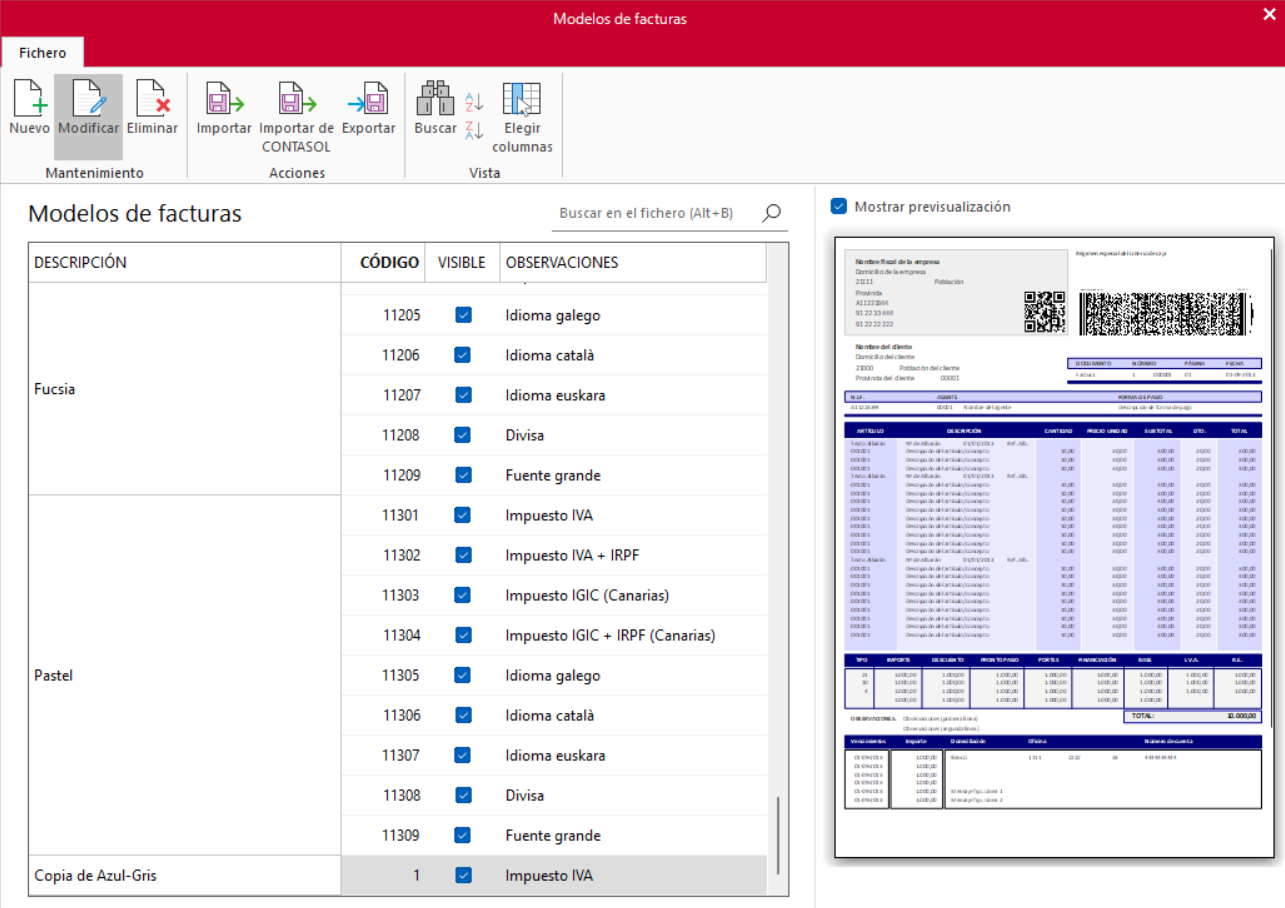Create a new invoice model with Nuevo
1285x908 pixels.
click(x=29, y=109)
